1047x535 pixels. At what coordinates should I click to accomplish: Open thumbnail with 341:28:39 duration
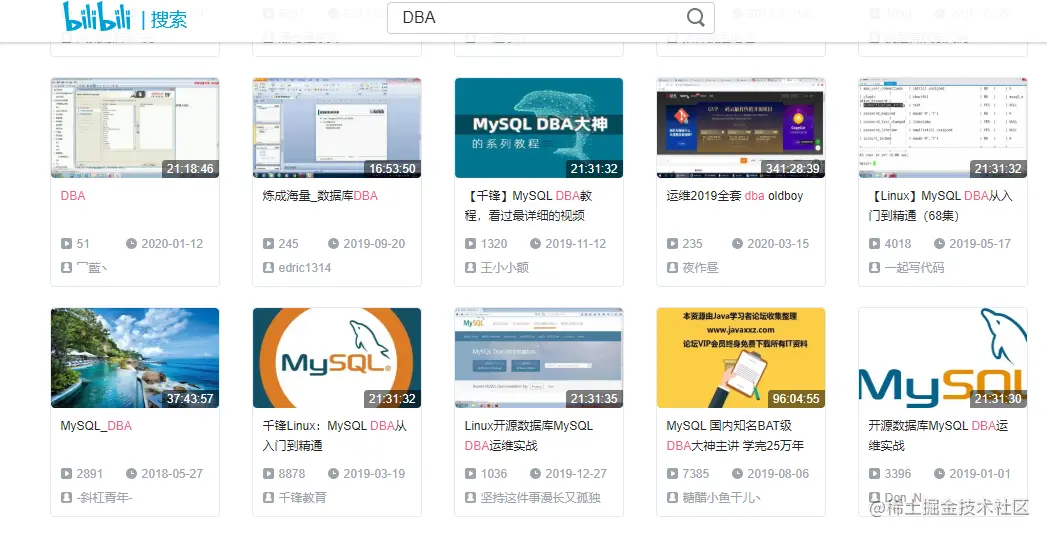point(741,128)
